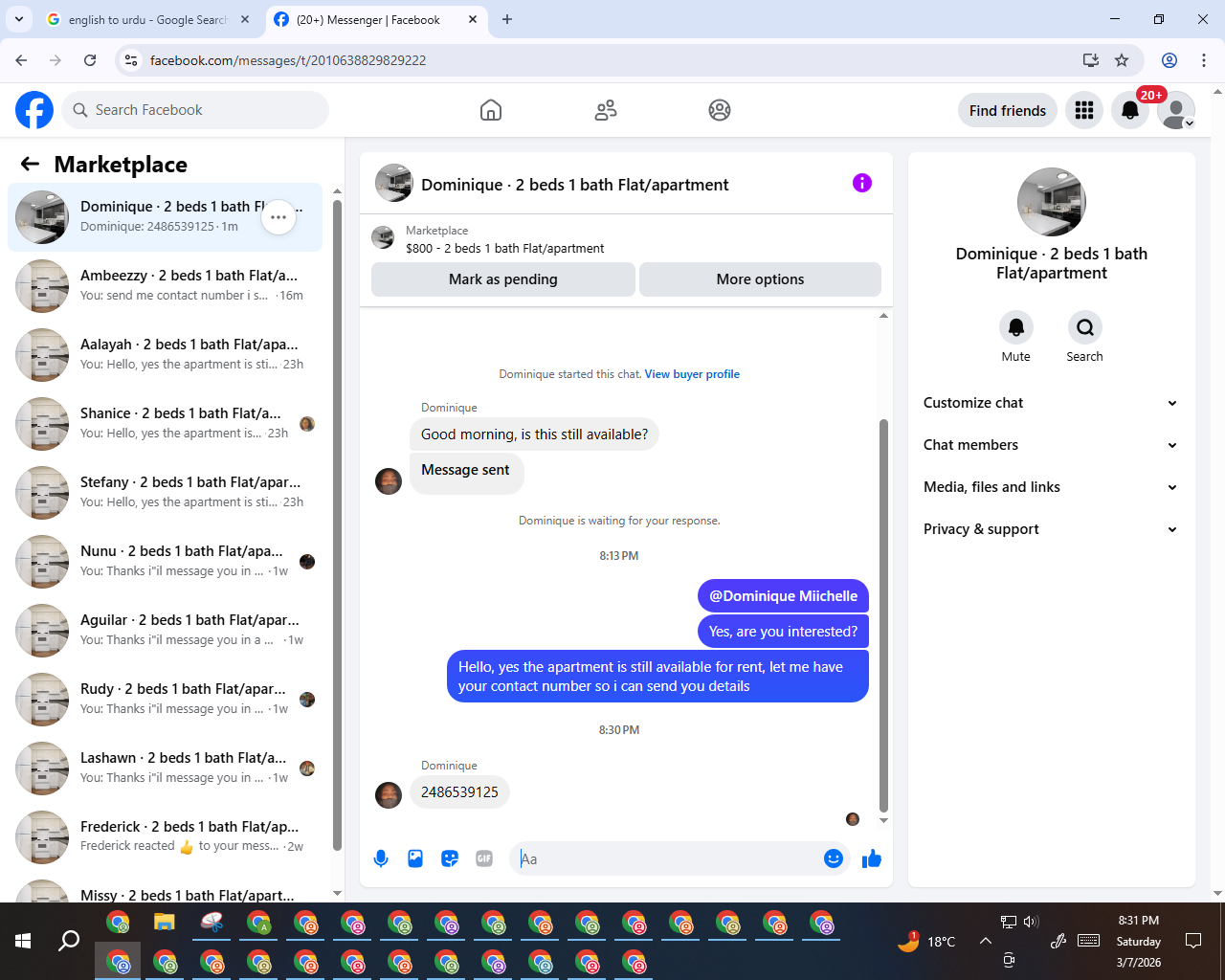The width and height of the screenshot is (1225, 980).
Task: Open Lashawn conversation in the list
Action: pos(165,768)
